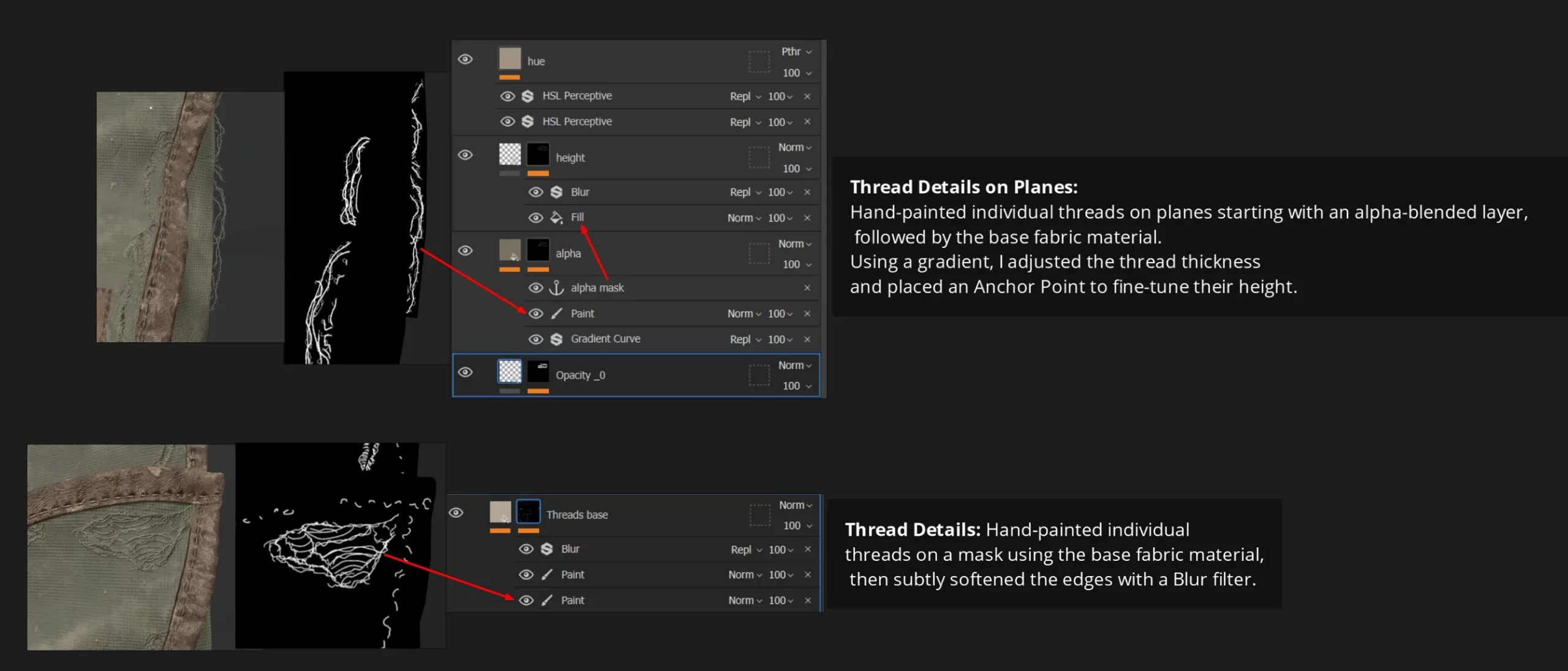Toggle visibility of the height layer
Screen dimensions: 1568x671
point(466,155)
